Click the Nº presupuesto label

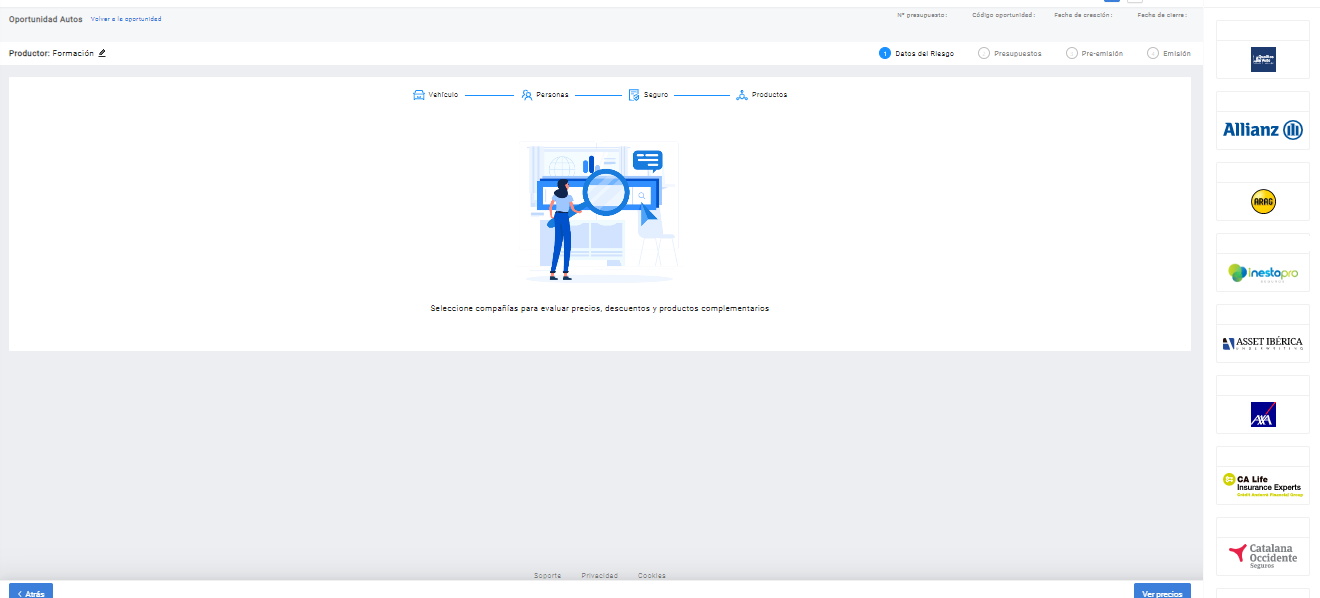coord(922,15)
